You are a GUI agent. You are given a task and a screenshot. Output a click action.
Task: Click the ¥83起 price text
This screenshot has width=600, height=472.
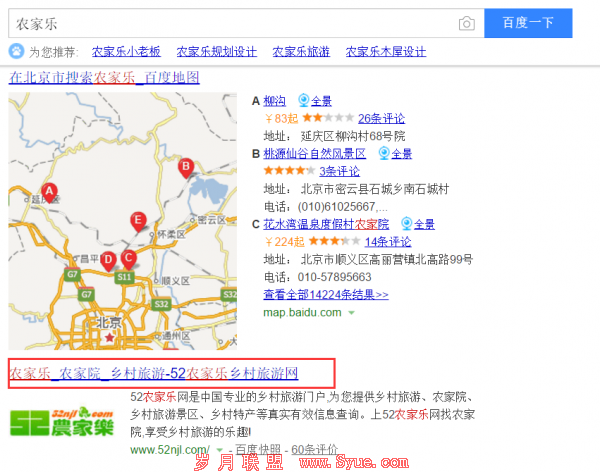click(x=281, y=119)
